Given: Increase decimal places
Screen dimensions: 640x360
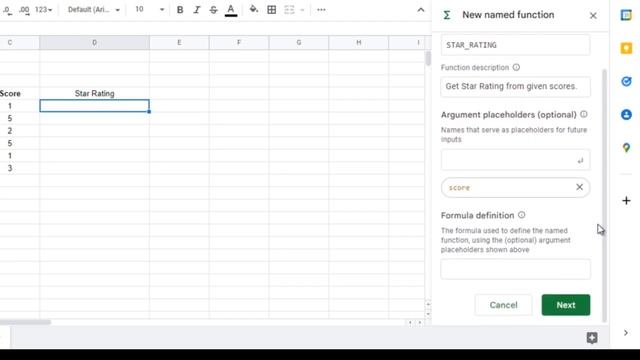Looking at the screenshot, I should (x=24, y=10).
